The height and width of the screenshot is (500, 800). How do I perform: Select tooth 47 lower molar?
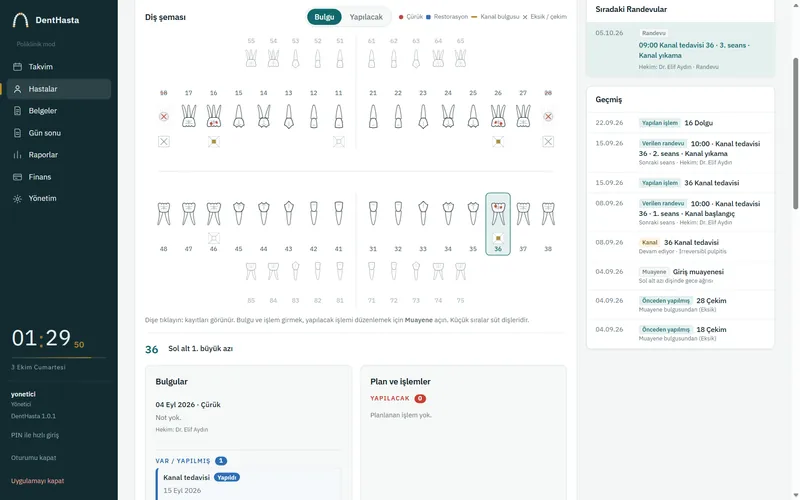(x=189, y=213)
